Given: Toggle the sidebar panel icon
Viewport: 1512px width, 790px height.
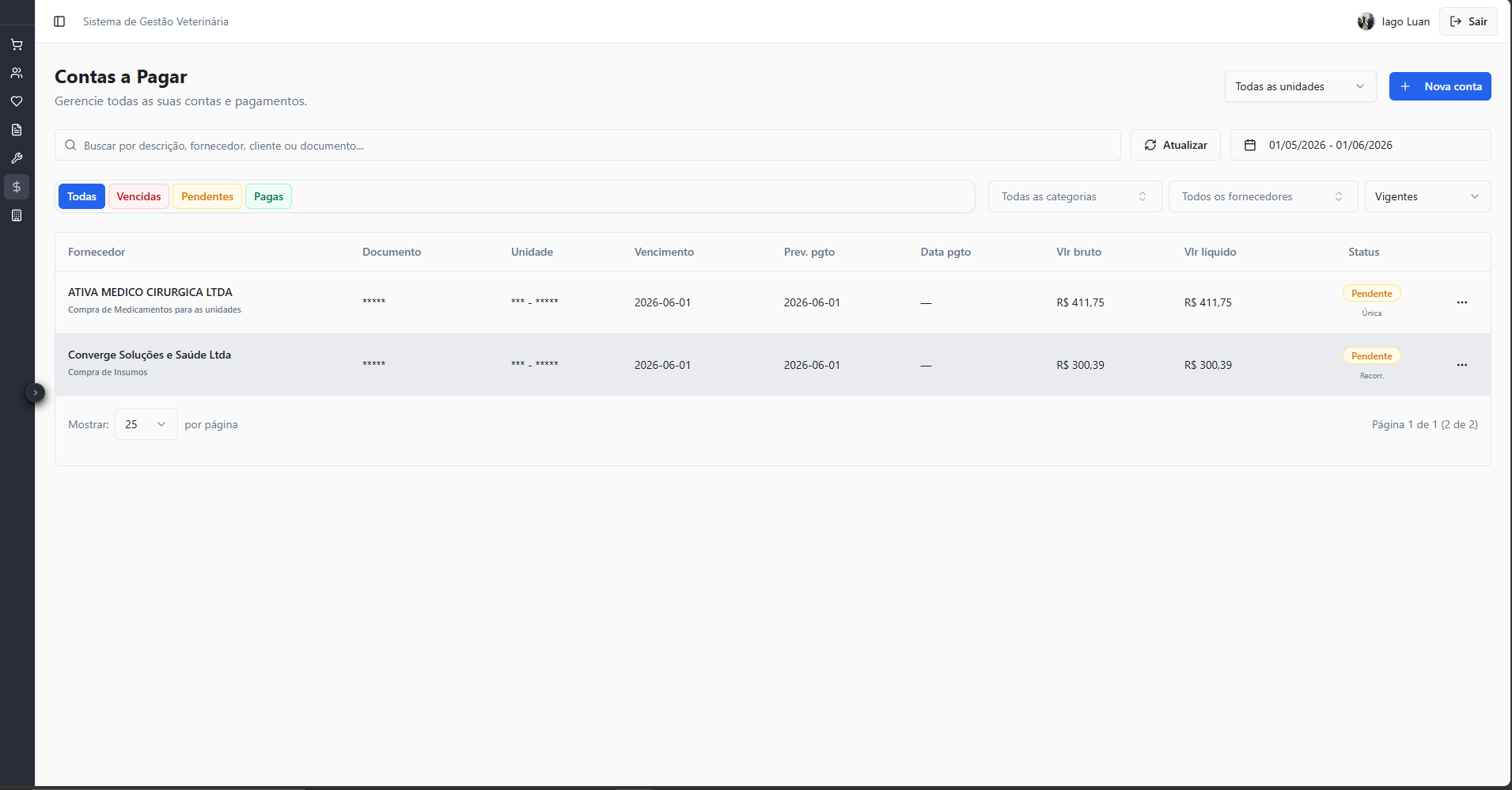Looking at the screenshot, I should tap(59, 21).
